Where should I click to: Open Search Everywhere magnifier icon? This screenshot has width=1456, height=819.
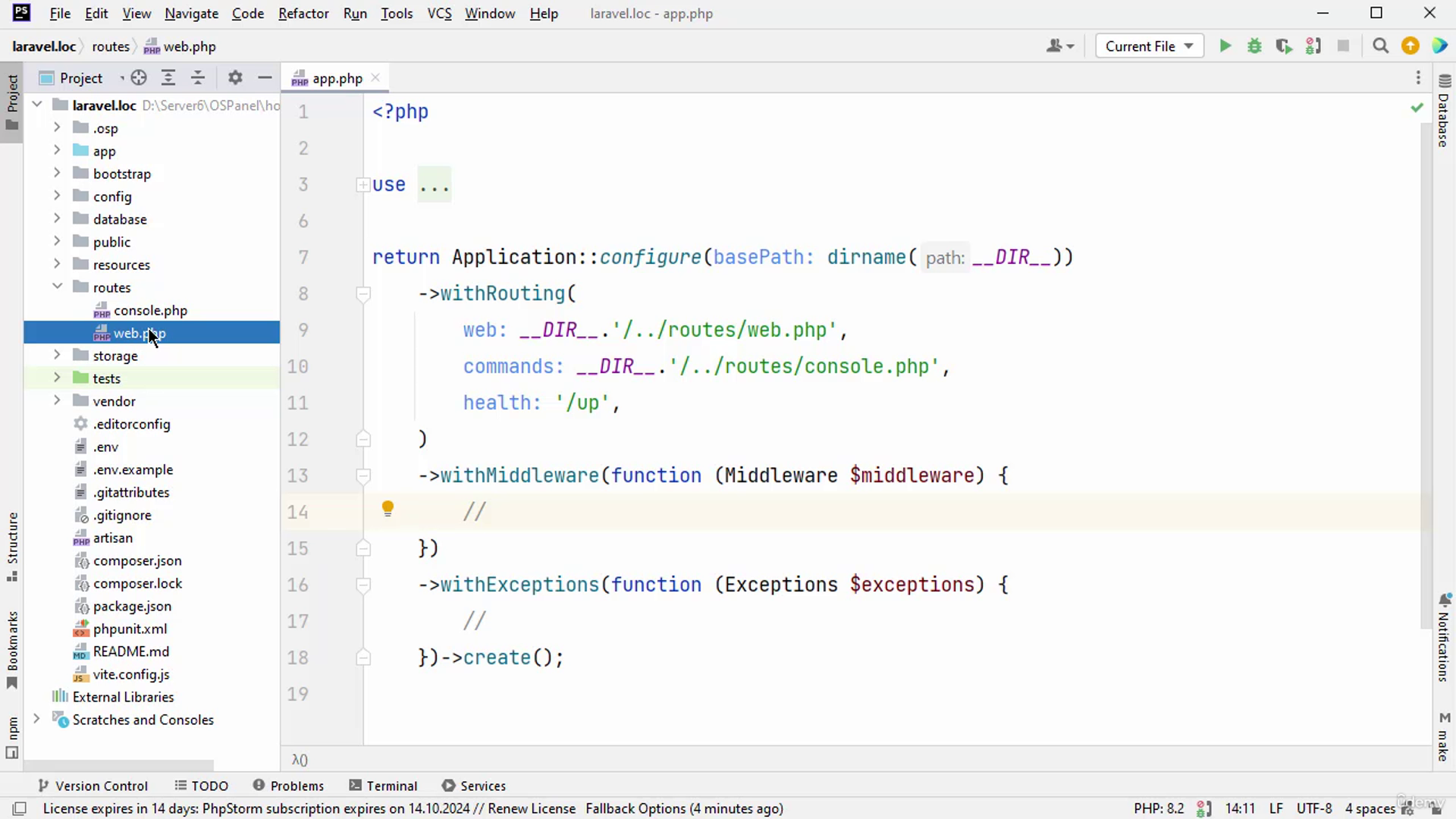coord(1380,46)
